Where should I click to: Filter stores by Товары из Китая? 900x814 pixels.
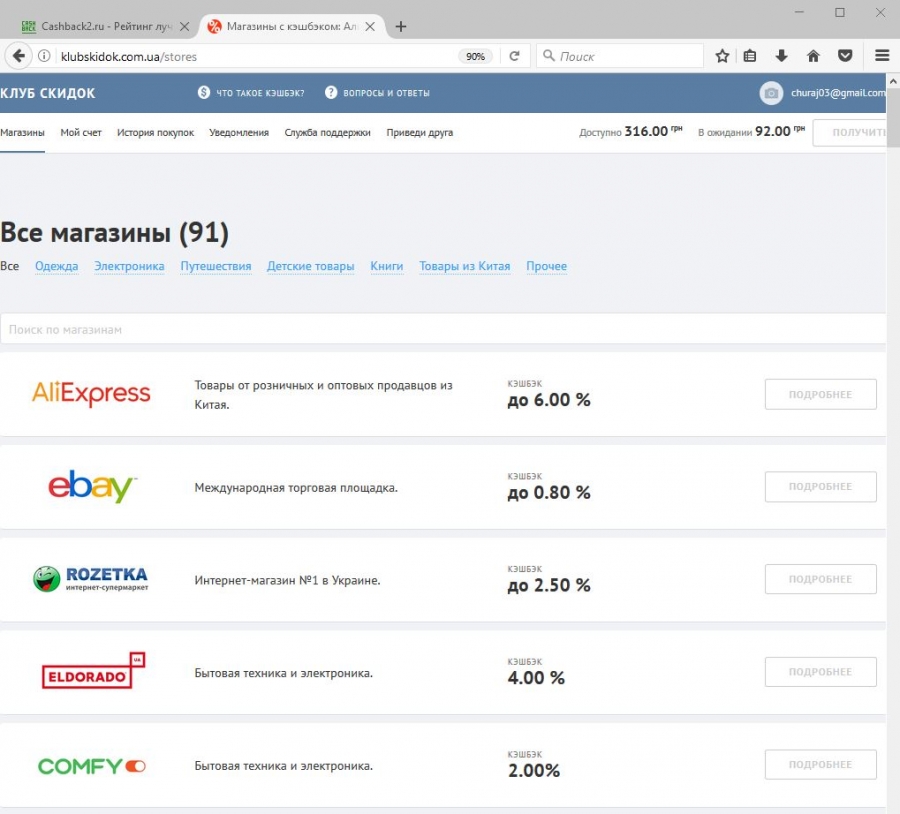point(464,266)
